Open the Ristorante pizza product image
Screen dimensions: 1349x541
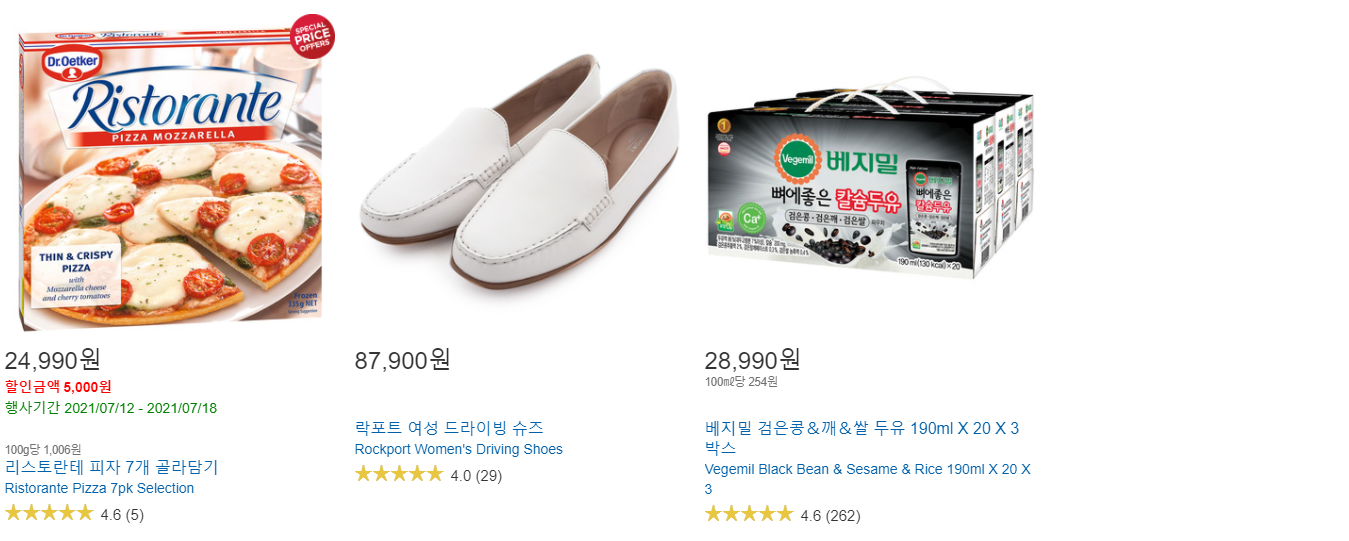[x=172, y=173]
